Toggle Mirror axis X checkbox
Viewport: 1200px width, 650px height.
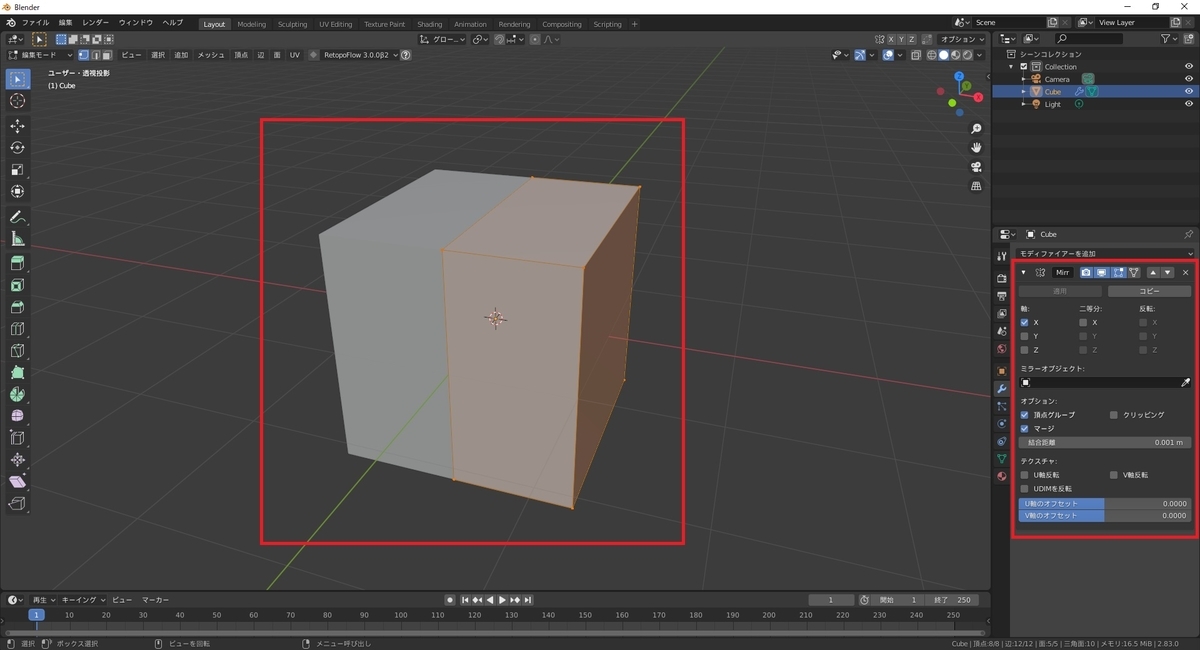coord(1024,323)
